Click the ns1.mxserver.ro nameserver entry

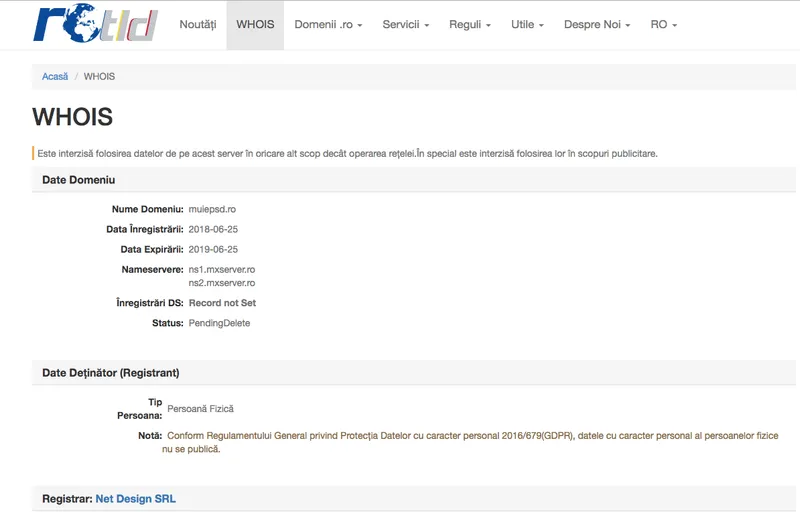222,269
